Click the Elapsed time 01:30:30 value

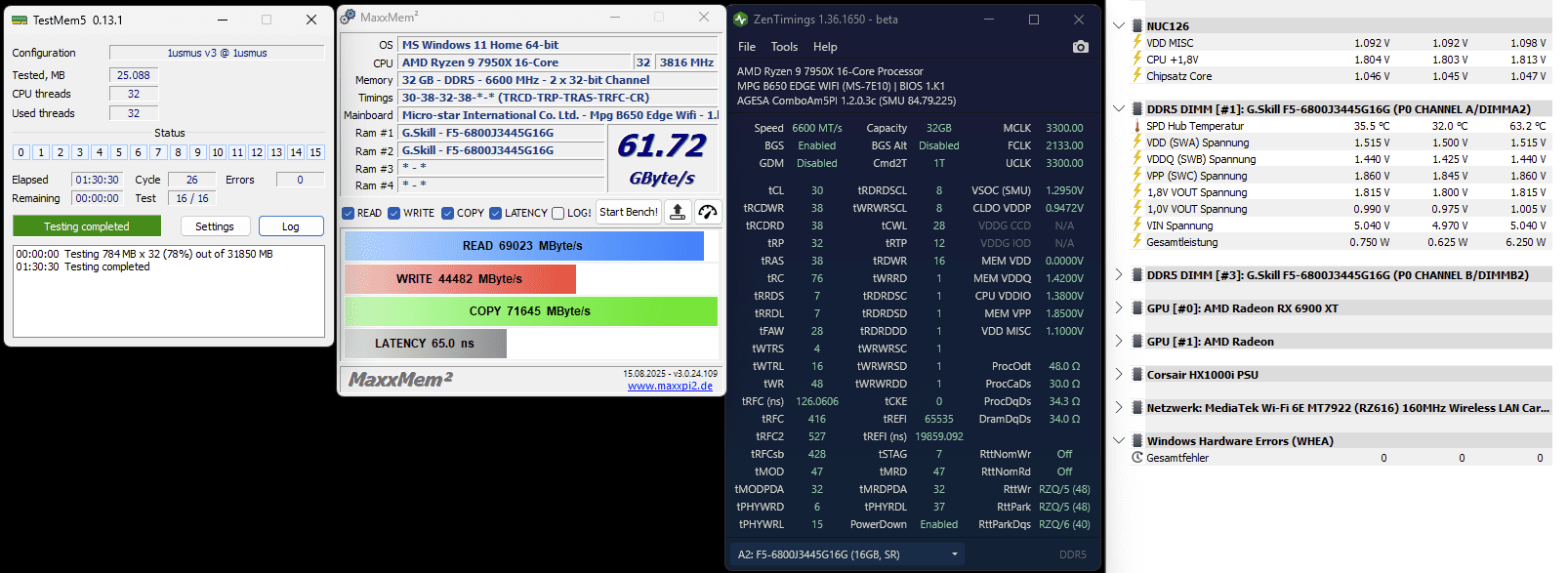click(98, 180)
